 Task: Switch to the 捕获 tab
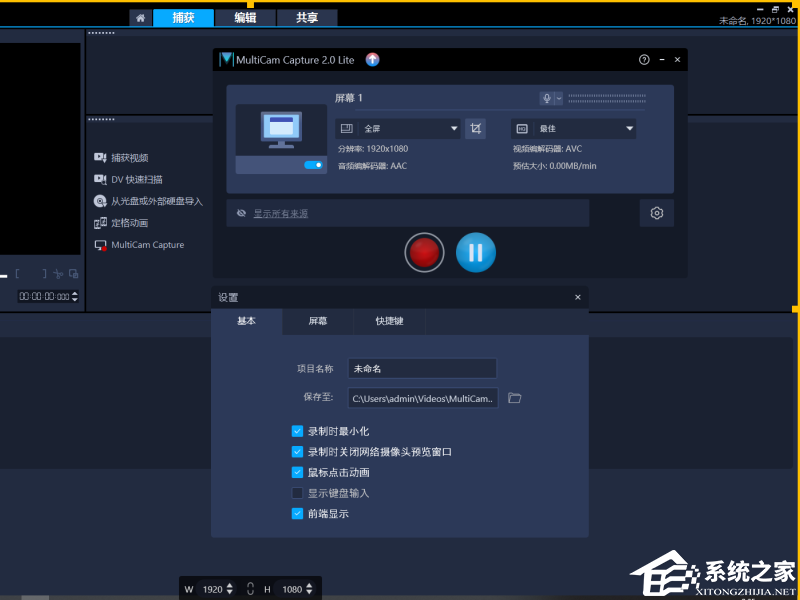pos(183,18)
